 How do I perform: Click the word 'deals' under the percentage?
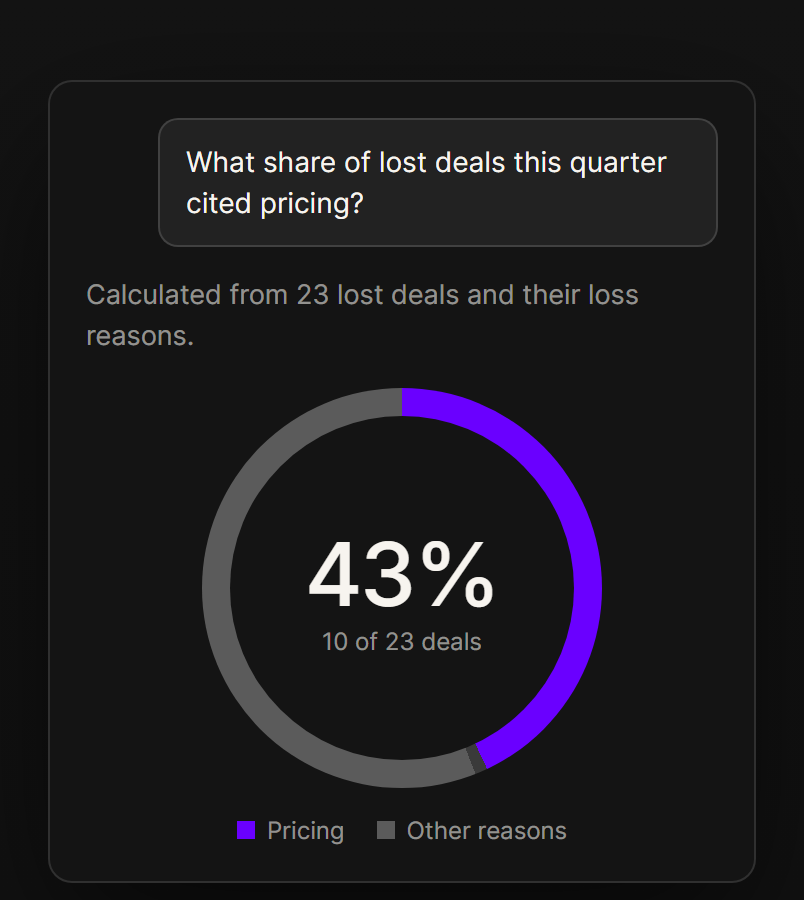[x=452, y=642]
